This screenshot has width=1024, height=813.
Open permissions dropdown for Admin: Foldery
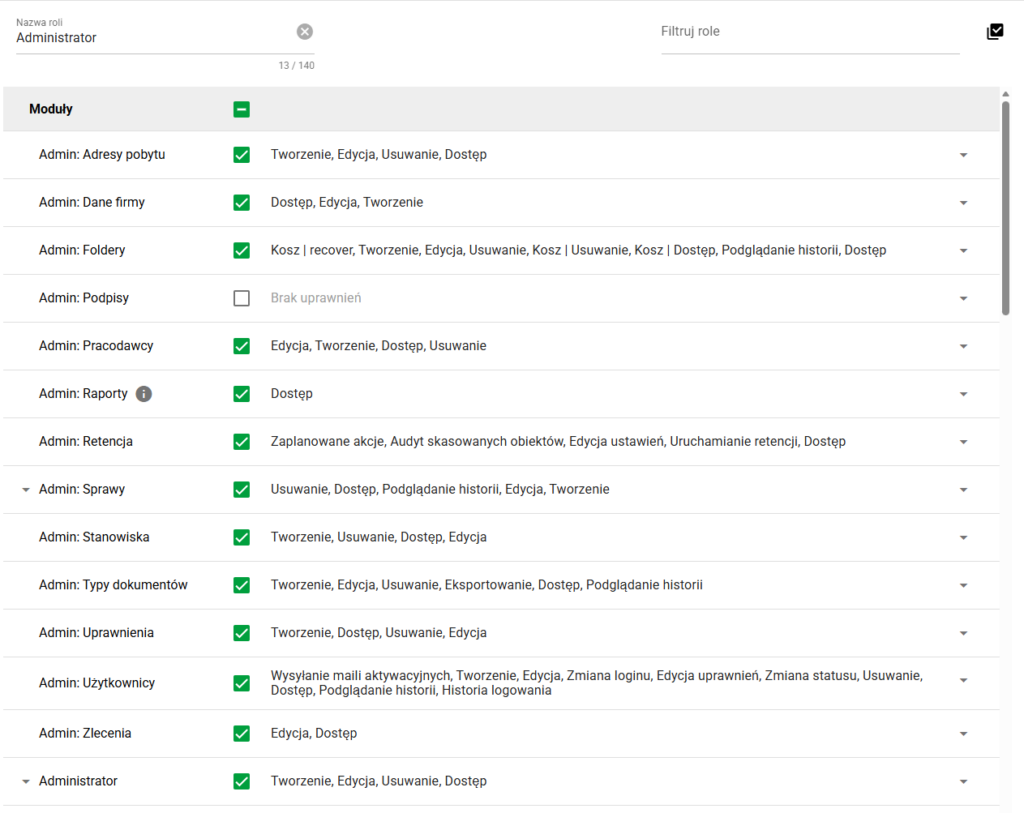(963, 251)
